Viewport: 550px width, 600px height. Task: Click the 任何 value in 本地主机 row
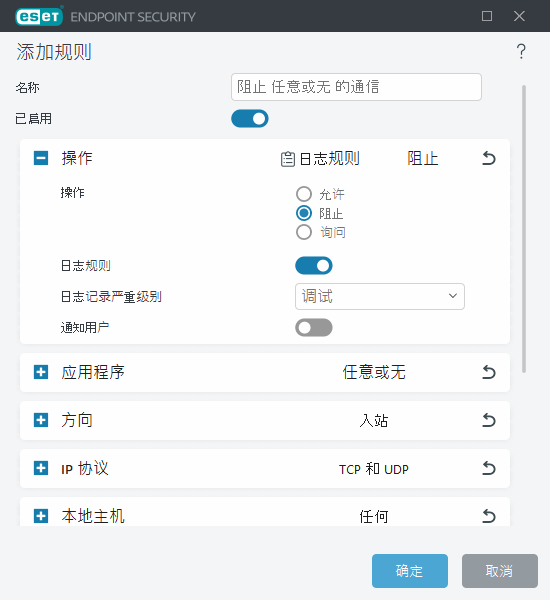point(374,517)
